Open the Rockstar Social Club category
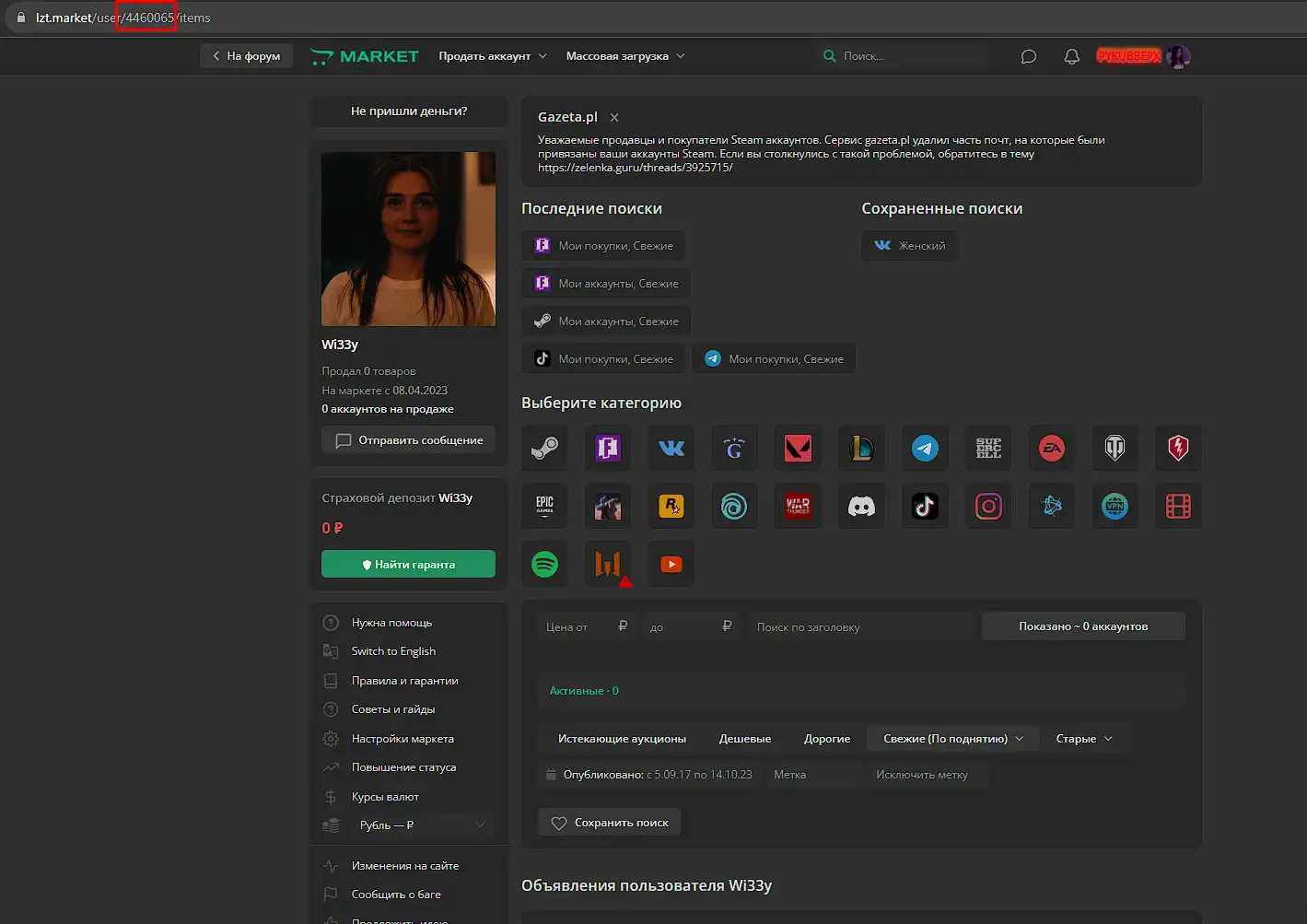 (x=671, y=506)
